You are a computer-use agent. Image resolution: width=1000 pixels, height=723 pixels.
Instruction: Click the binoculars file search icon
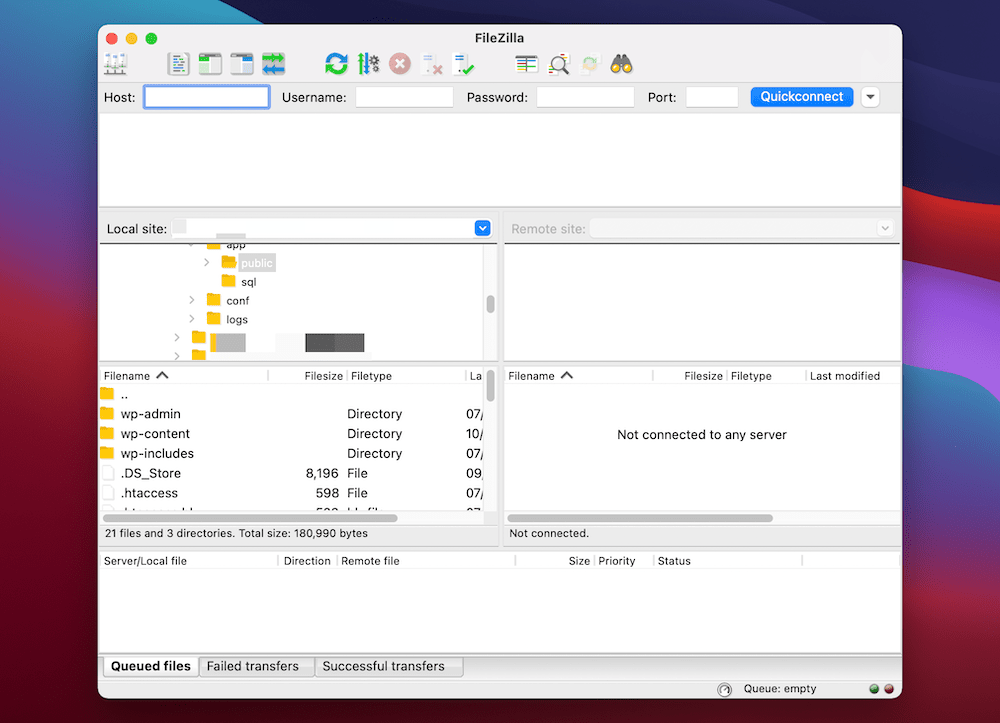621,64
